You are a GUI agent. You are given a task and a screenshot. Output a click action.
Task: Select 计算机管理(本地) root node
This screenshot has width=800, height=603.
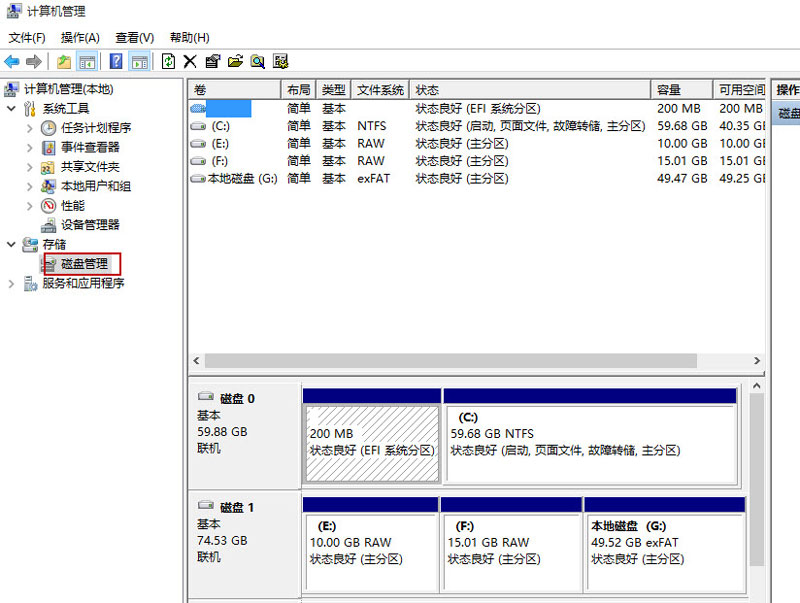(69, 89)
